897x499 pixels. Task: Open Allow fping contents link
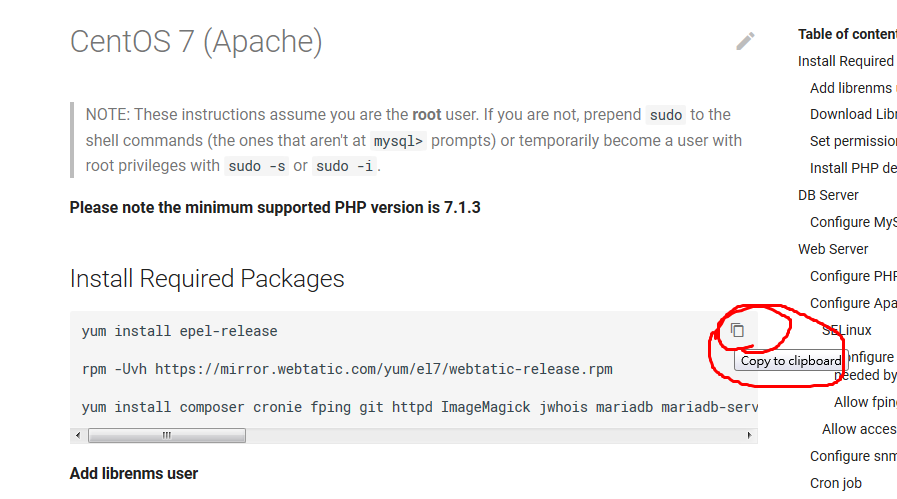(865, 402)
